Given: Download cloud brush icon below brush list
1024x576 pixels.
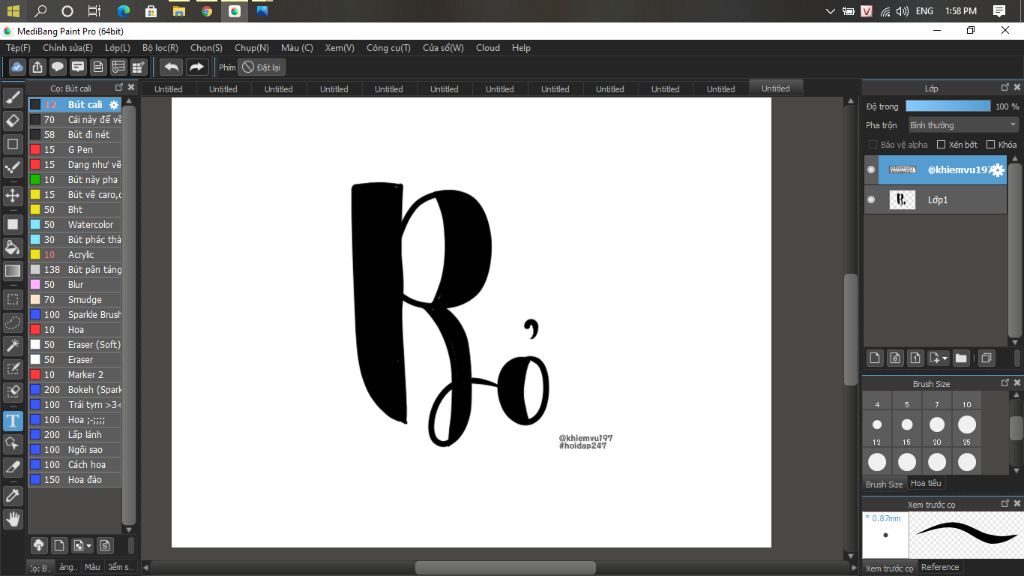Looking at the screenshot, I should (x=39, y=545).
